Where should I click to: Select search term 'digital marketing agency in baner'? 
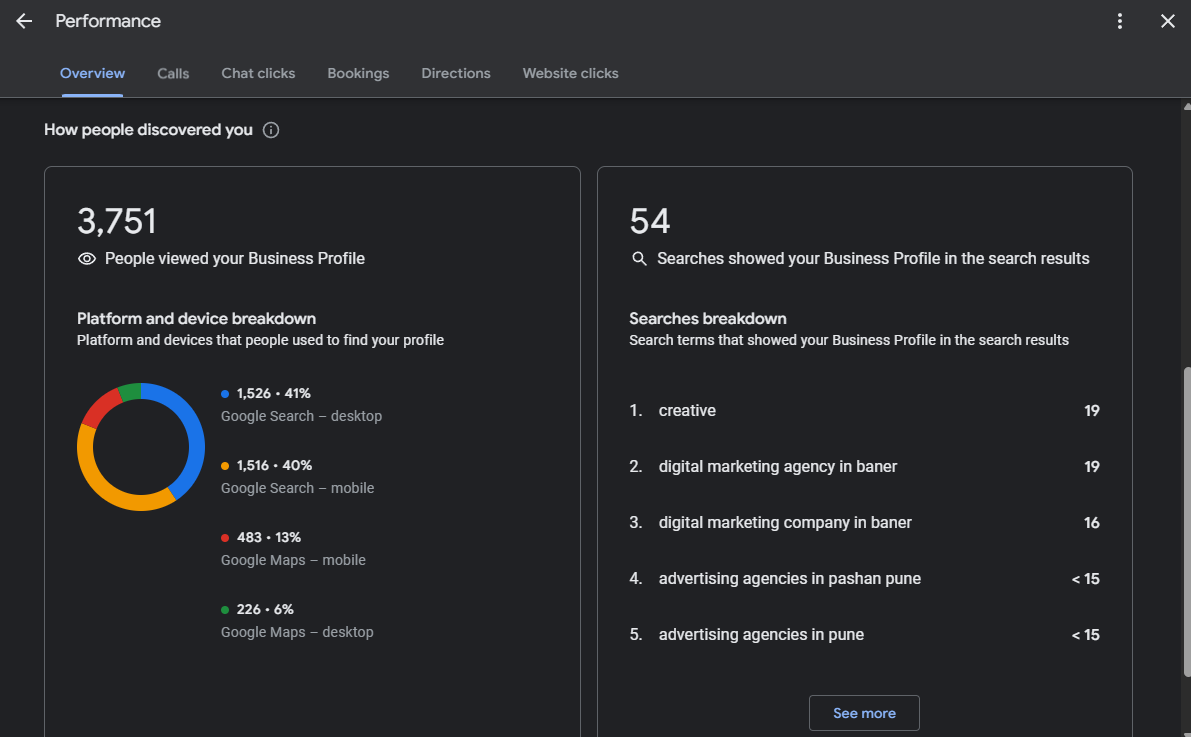tap(777, 466)
